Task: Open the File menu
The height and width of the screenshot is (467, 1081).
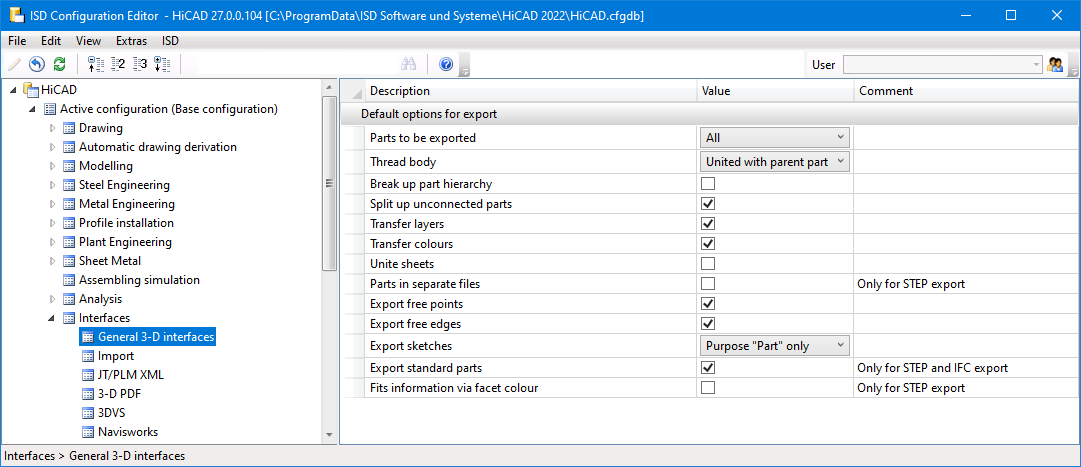Action: pos(17,41)
